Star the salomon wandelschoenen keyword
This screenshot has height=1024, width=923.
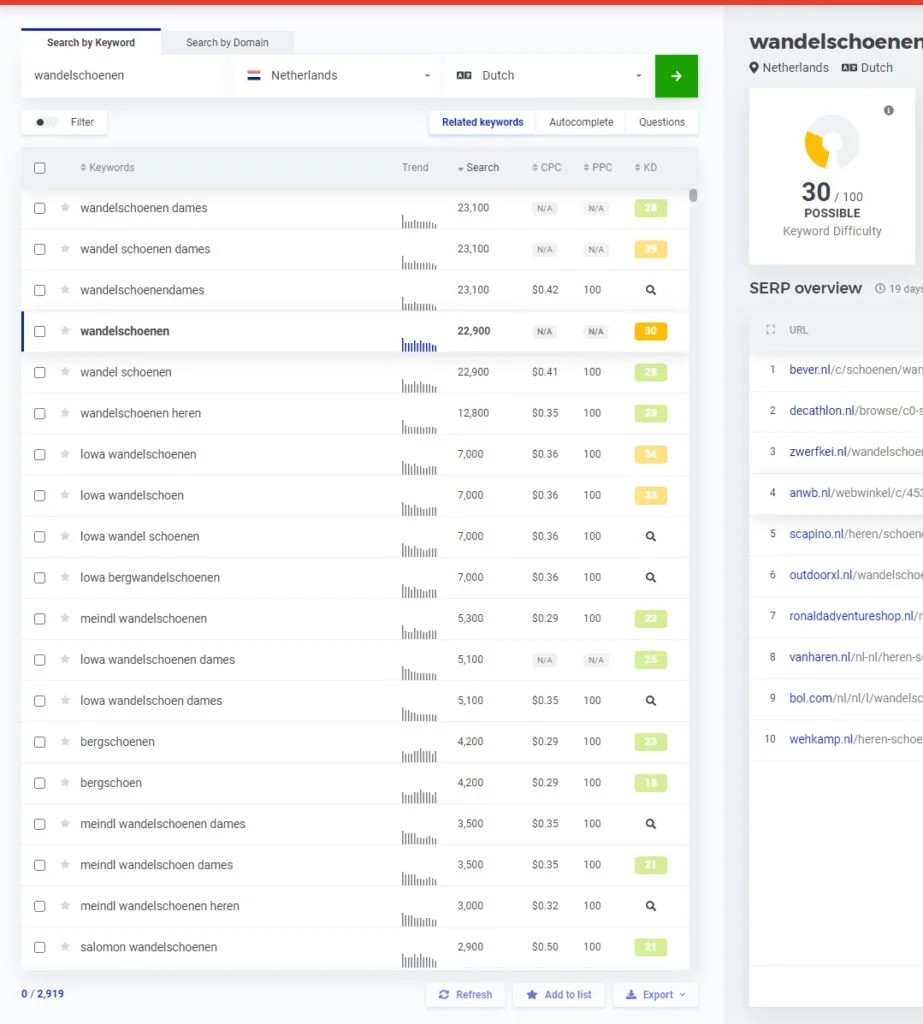(x=65, y=947)
